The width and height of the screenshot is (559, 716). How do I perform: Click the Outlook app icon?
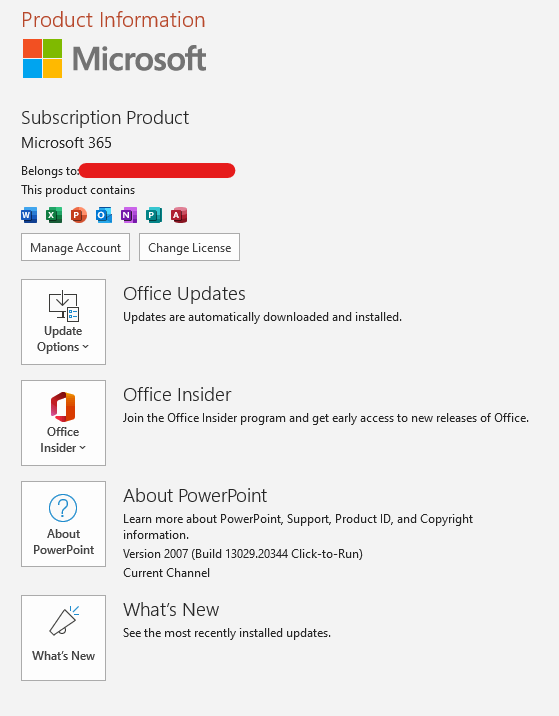[x=104, y=215]
